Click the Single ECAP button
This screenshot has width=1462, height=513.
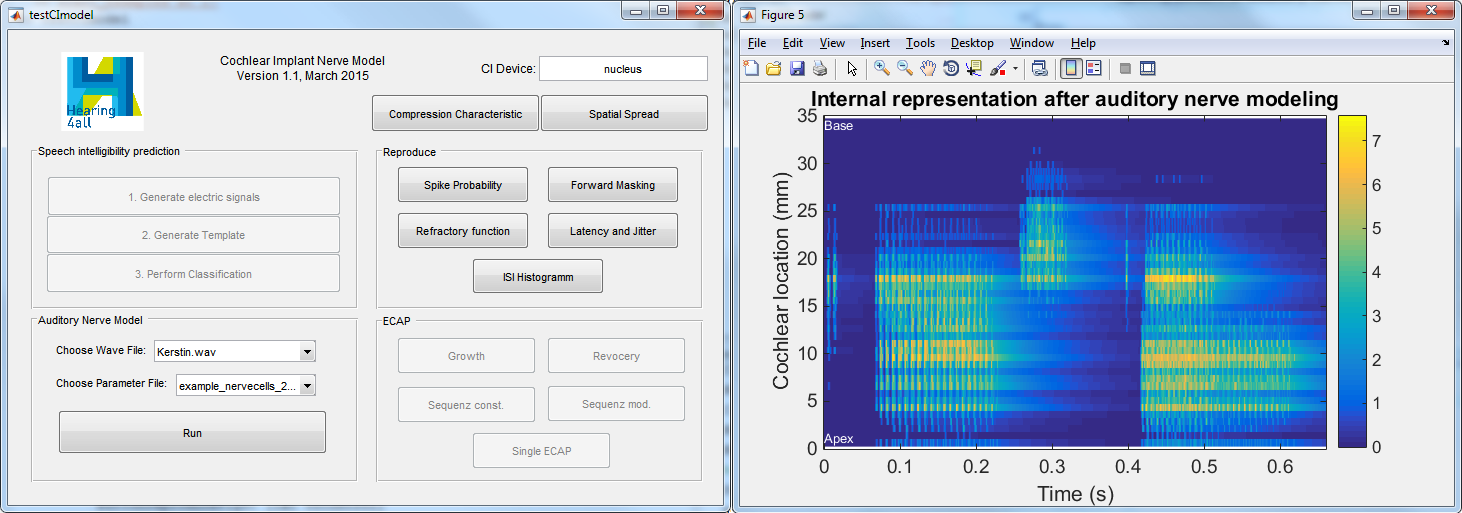541,451
